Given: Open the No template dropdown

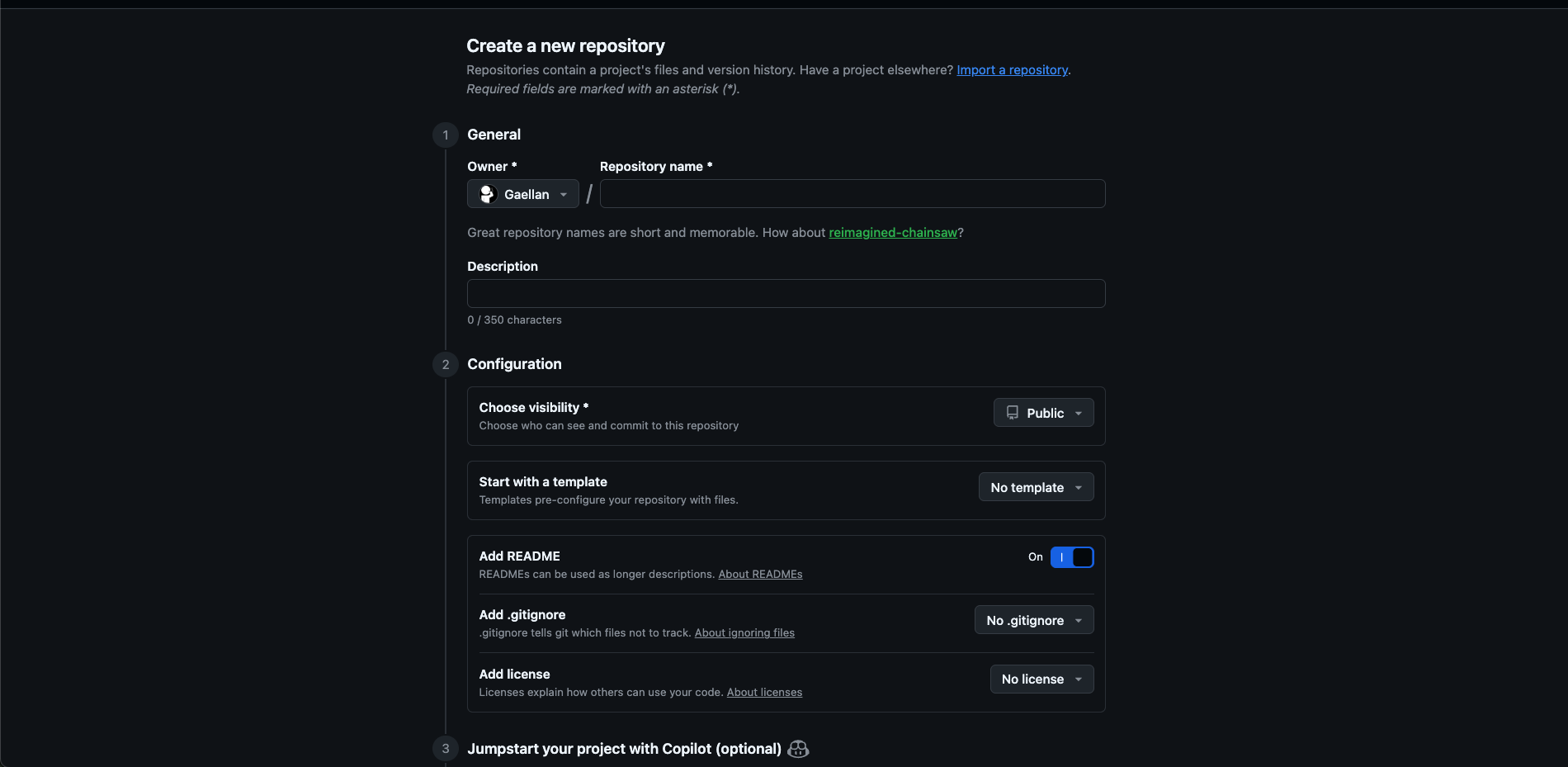Looking at the screenshot, I should pyautogui.click(x=1036, y=487).
